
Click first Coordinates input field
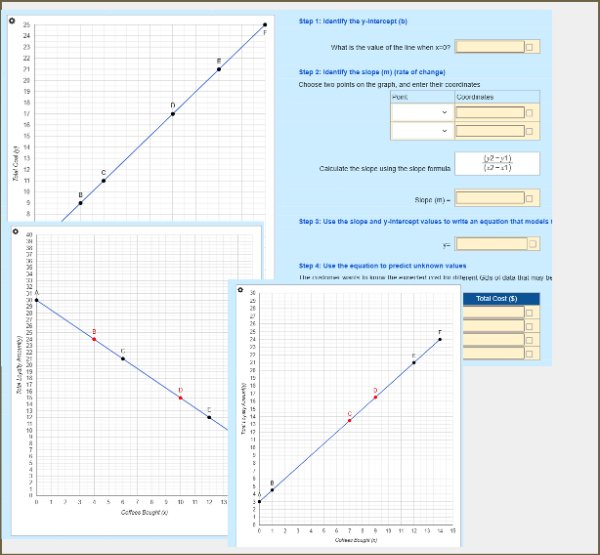point(490,113)
